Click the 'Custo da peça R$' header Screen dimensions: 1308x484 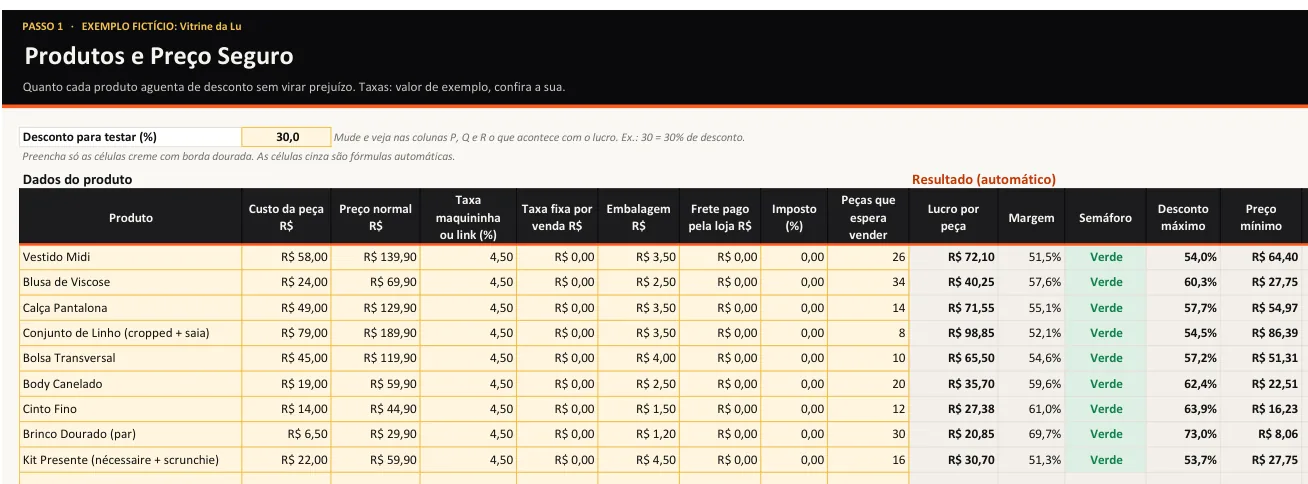pyautogui.click(x=287, y=217)
